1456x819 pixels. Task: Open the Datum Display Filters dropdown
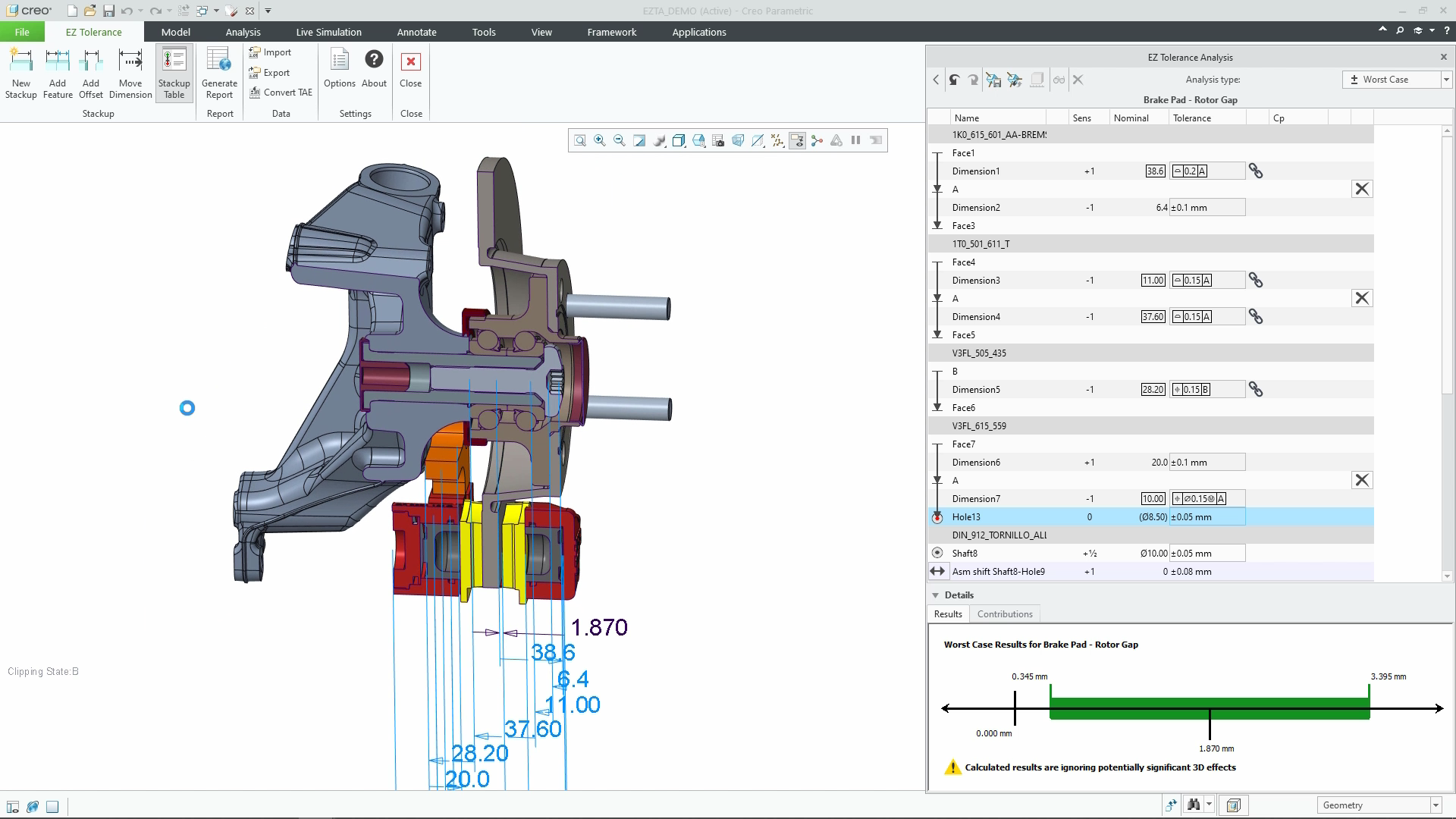click(777, 140)
